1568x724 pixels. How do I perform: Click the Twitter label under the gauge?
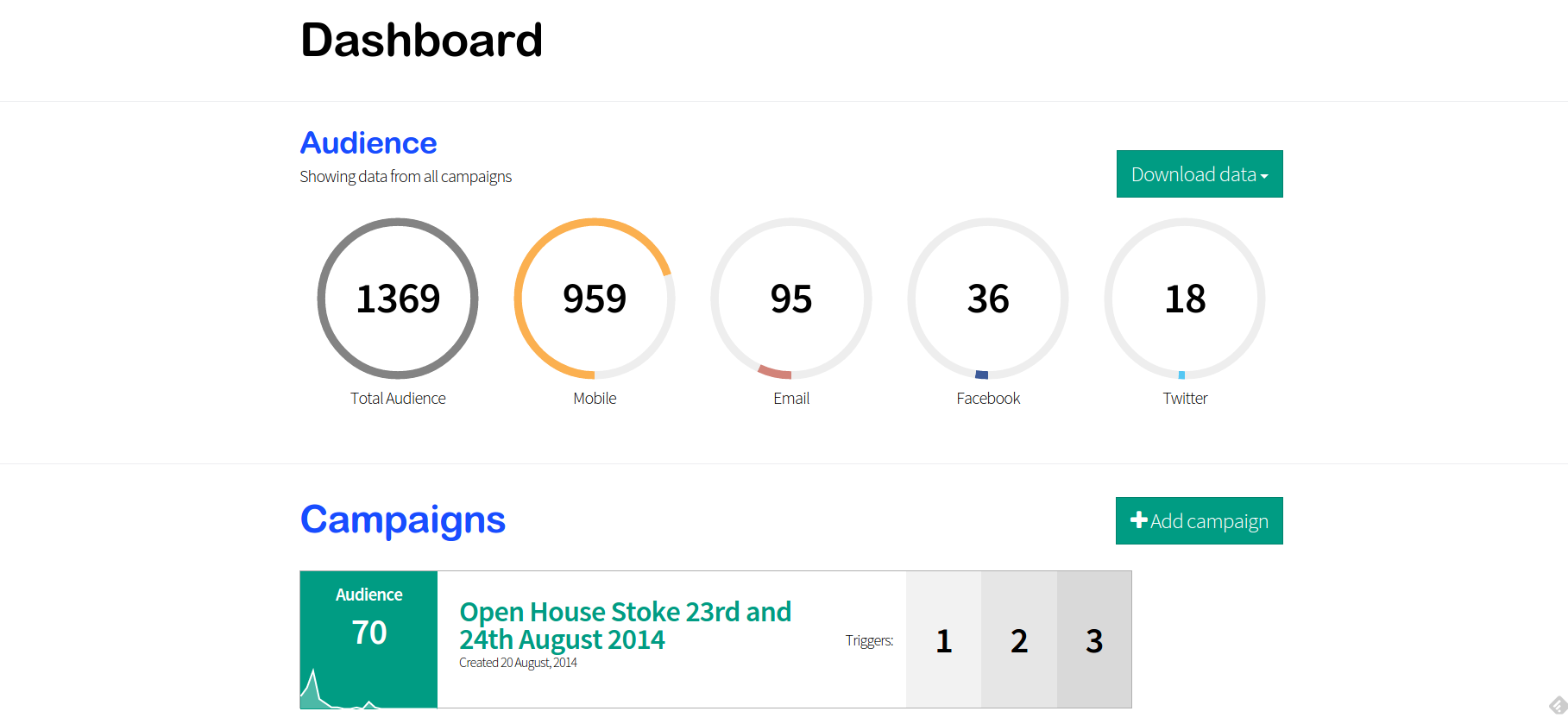tap(1185, 399)
